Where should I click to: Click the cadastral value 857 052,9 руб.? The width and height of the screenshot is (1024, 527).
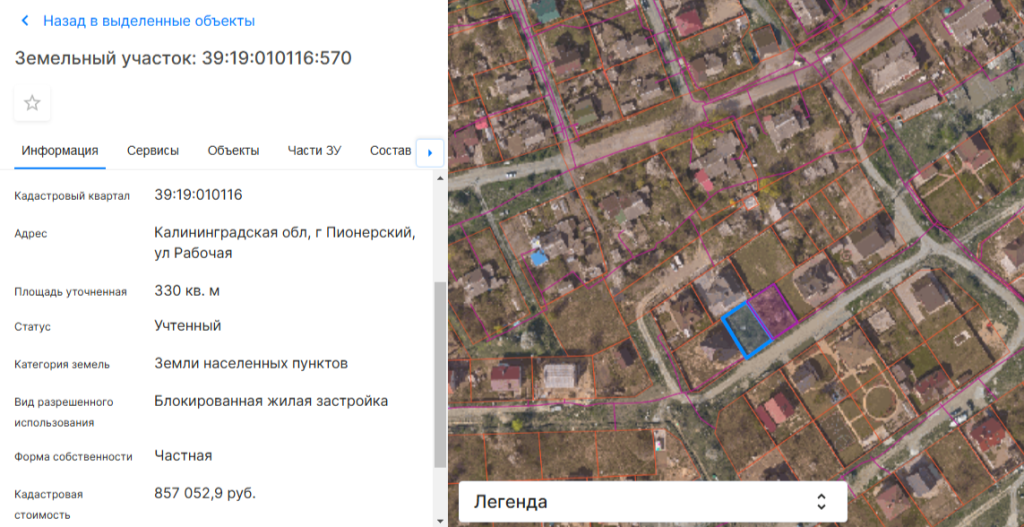[x=205, y=493]
